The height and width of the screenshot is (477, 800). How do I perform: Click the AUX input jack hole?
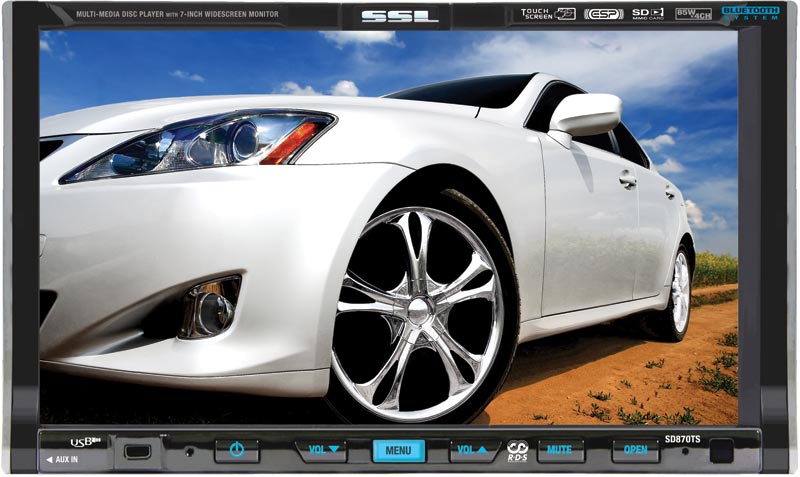point(190,452)
